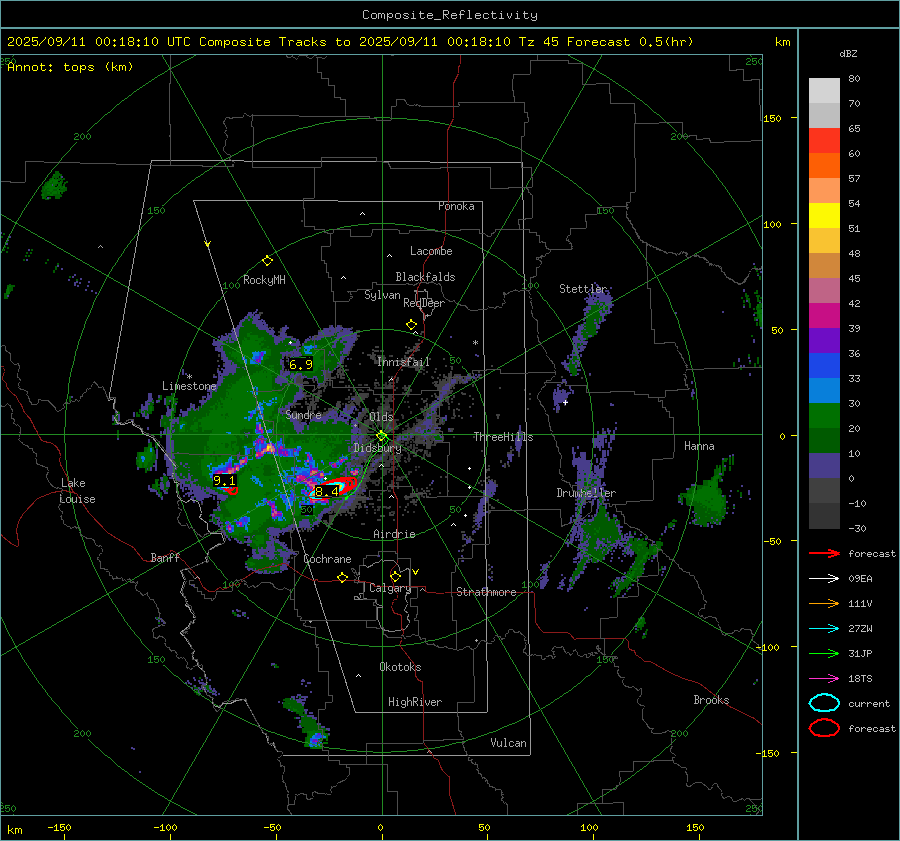Click the ThreeHills town label
The height and width of the screenshot is (841, 900).
coord(503,437)
